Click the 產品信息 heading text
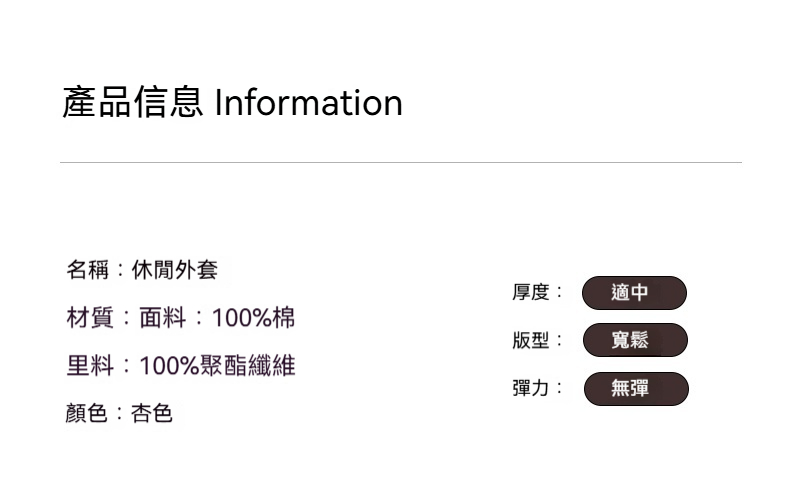Viewport: 790px width, 481px height. coord(133,103)
